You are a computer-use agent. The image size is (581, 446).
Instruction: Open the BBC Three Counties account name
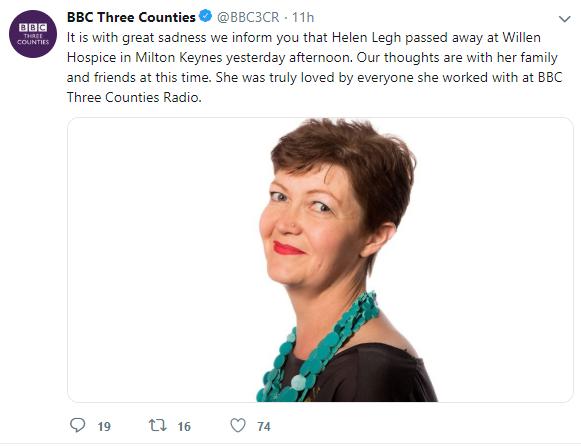(131, 17)
